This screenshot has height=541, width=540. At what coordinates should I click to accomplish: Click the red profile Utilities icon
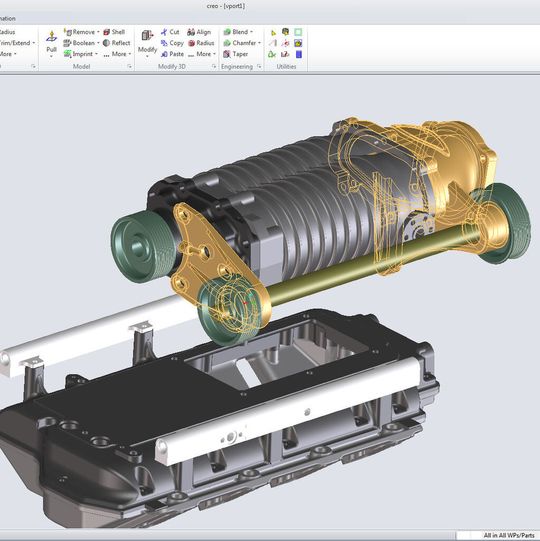(x=285, y=54)
